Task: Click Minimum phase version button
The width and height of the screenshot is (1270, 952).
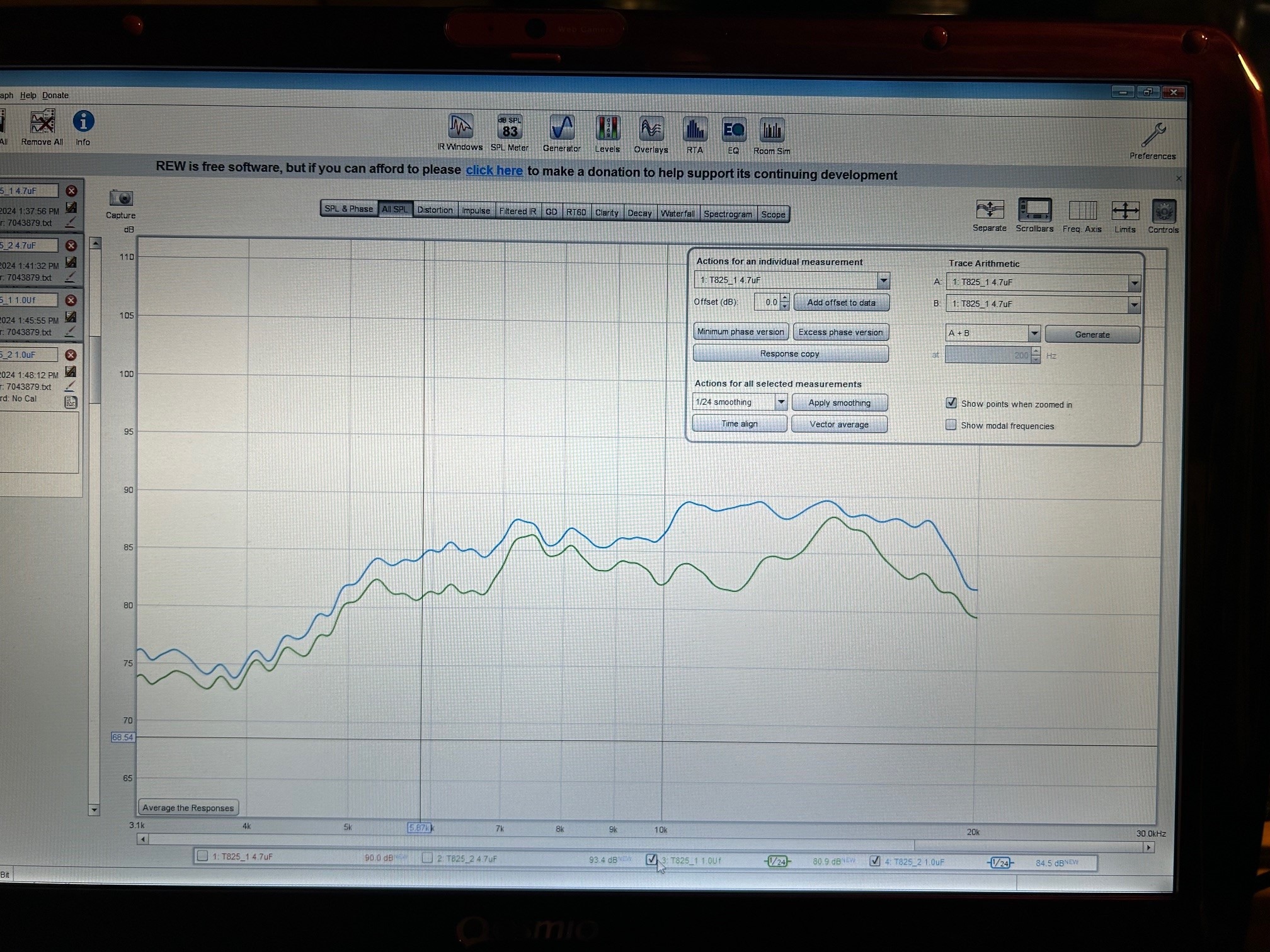Action: (740, 331)
